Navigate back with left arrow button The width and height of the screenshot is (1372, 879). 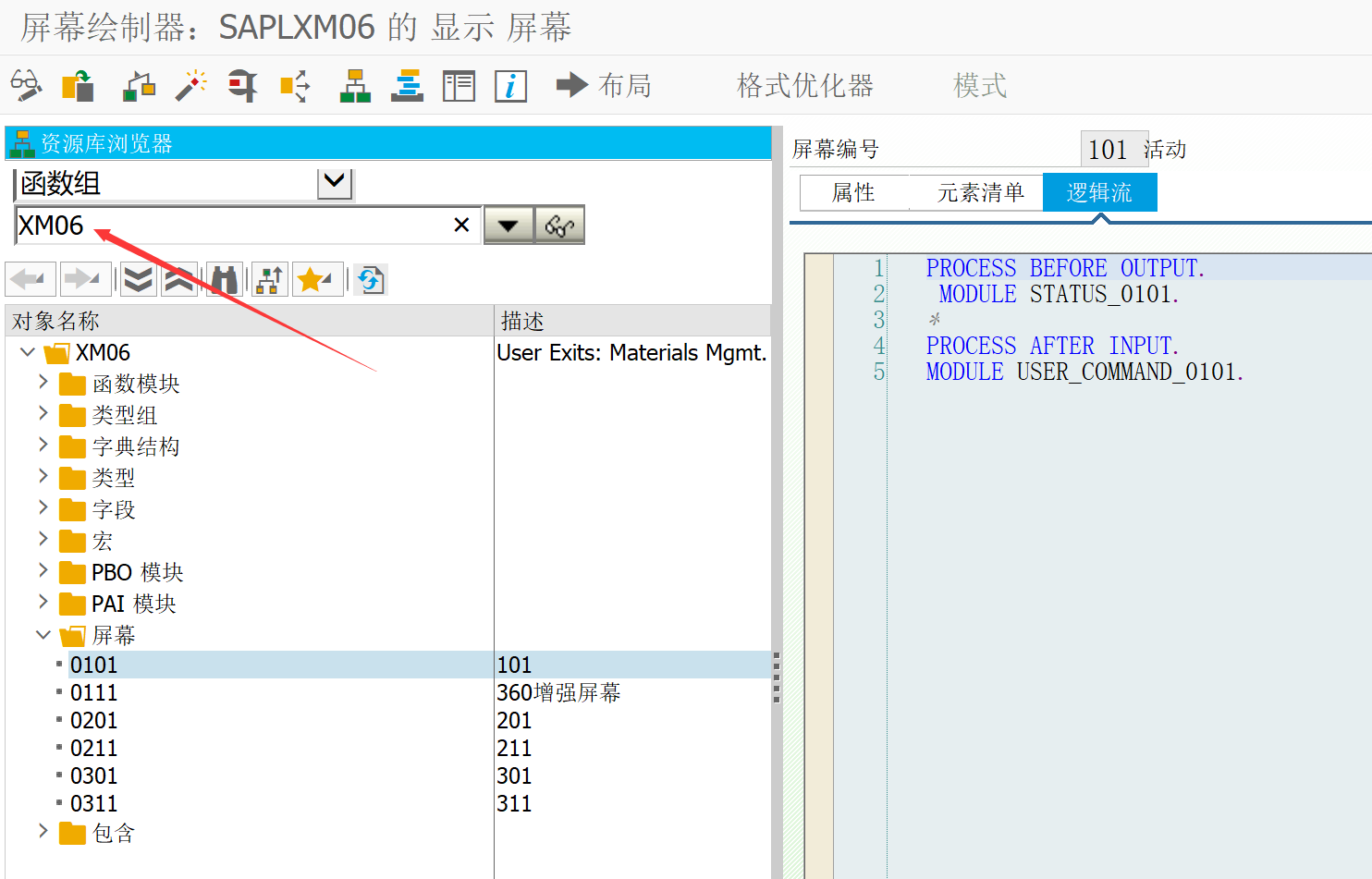coord(30,279)
